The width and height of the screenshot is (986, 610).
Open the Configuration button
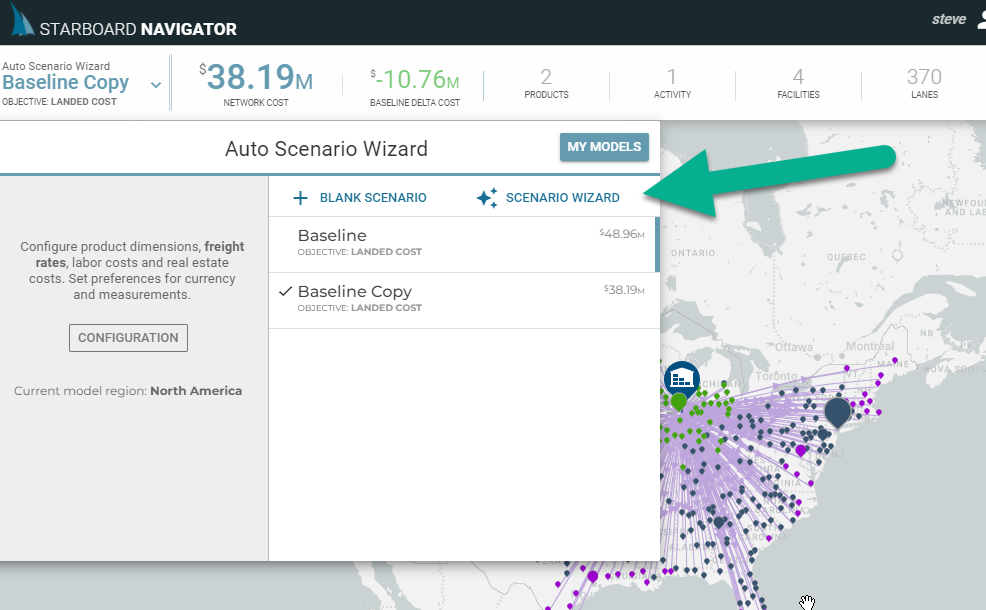point(128,338)
